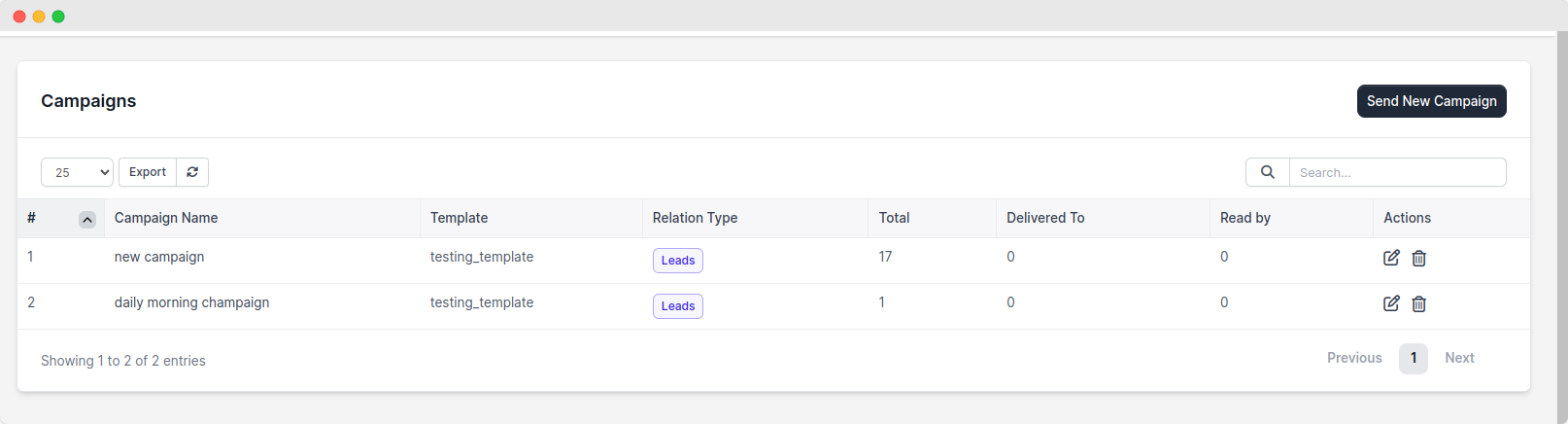Sort by Read by column header
Screen dimensions: 1568x424
pos(1245,218)
